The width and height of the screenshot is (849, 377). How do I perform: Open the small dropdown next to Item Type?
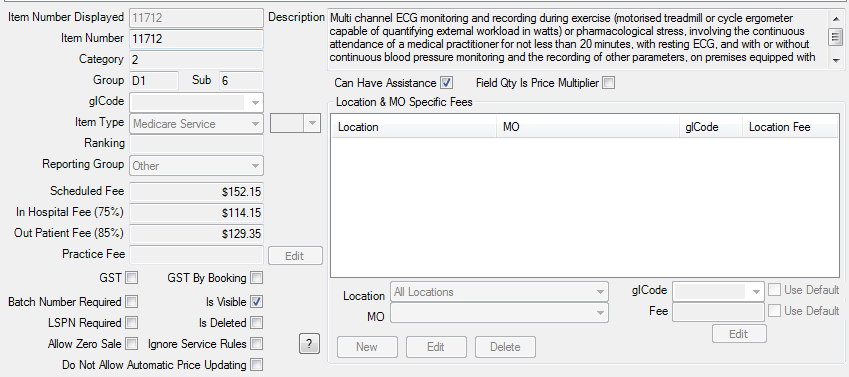point(296,124)
